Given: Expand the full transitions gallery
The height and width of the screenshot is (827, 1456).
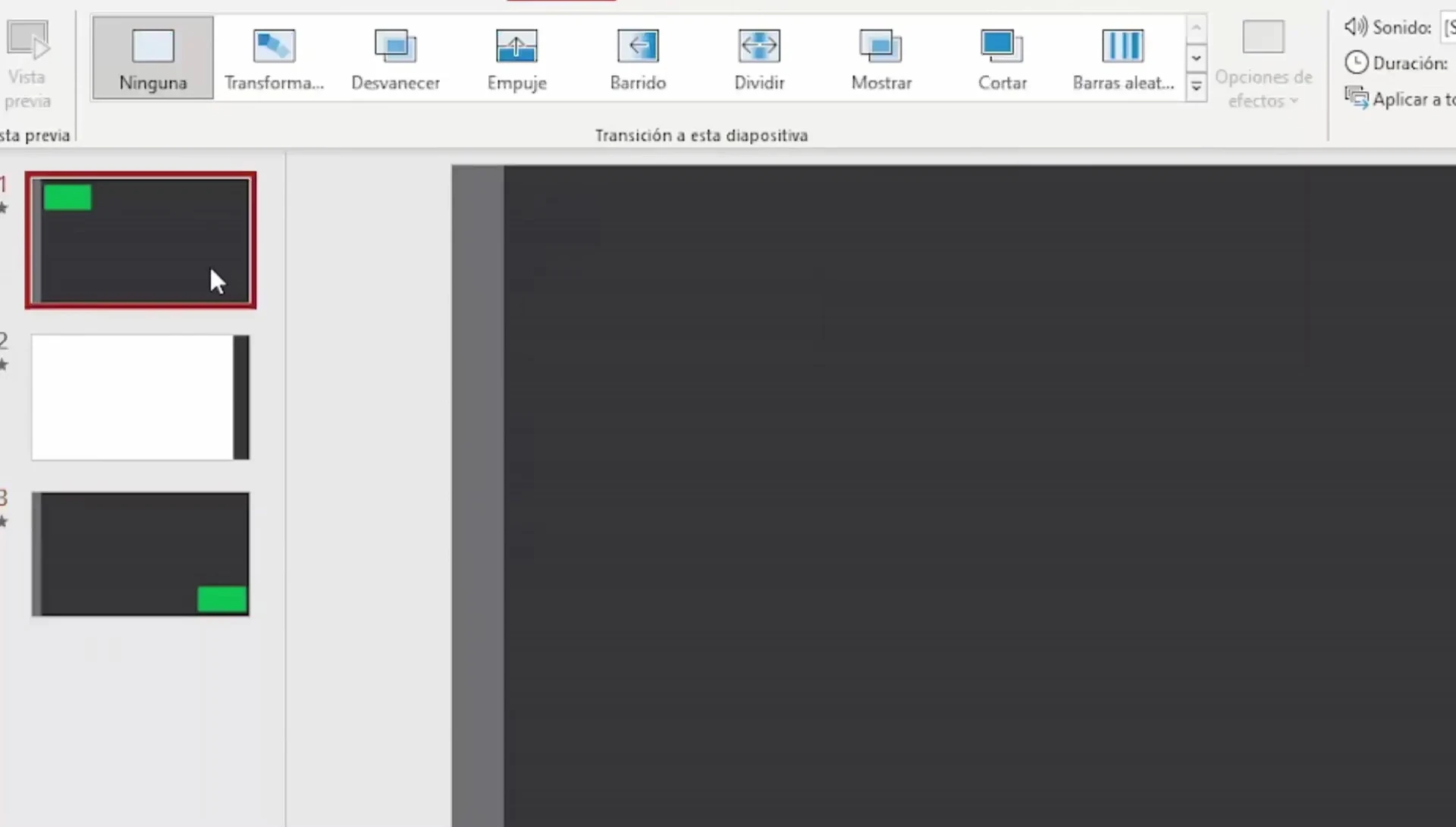Looking at the screenshot, I should (1196, 86).
